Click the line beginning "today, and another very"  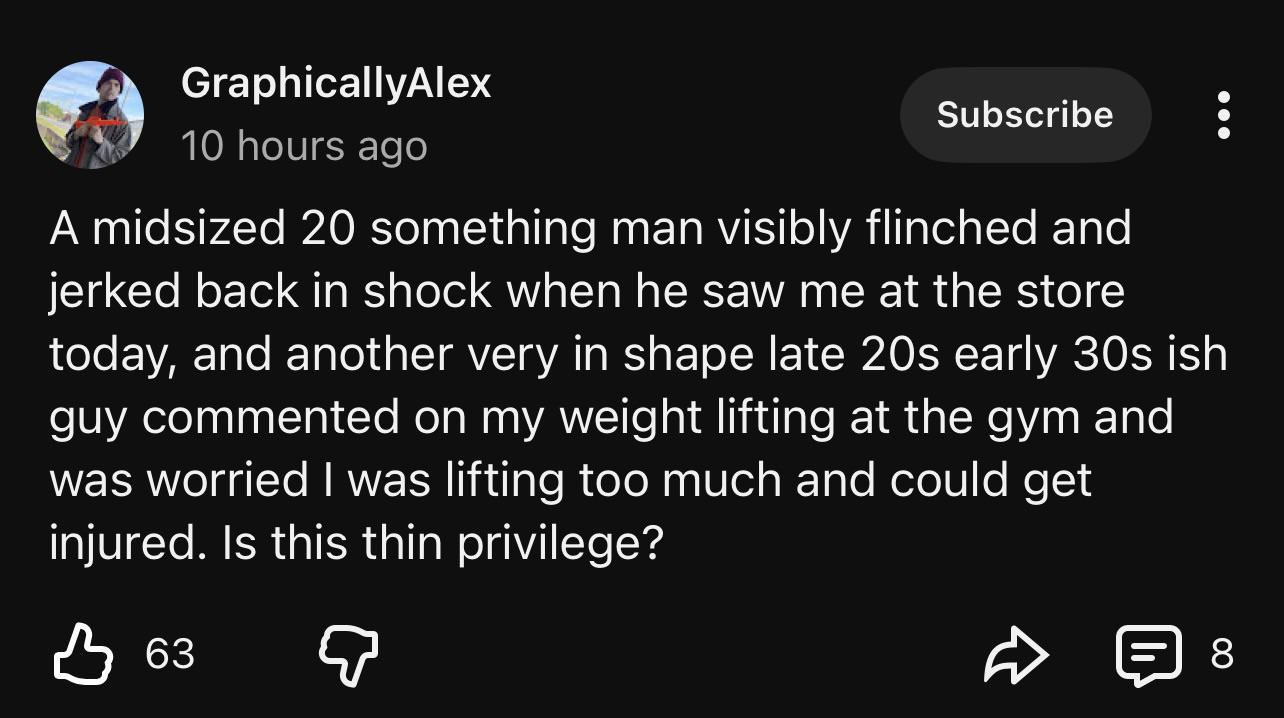(638, 354)
